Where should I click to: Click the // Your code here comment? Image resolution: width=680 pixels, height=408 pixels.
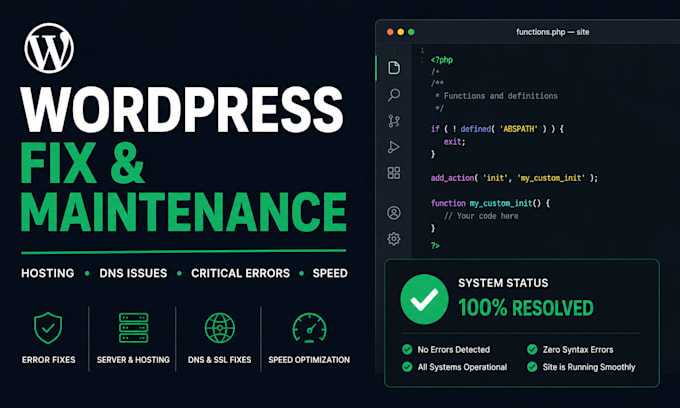(481, 216)
